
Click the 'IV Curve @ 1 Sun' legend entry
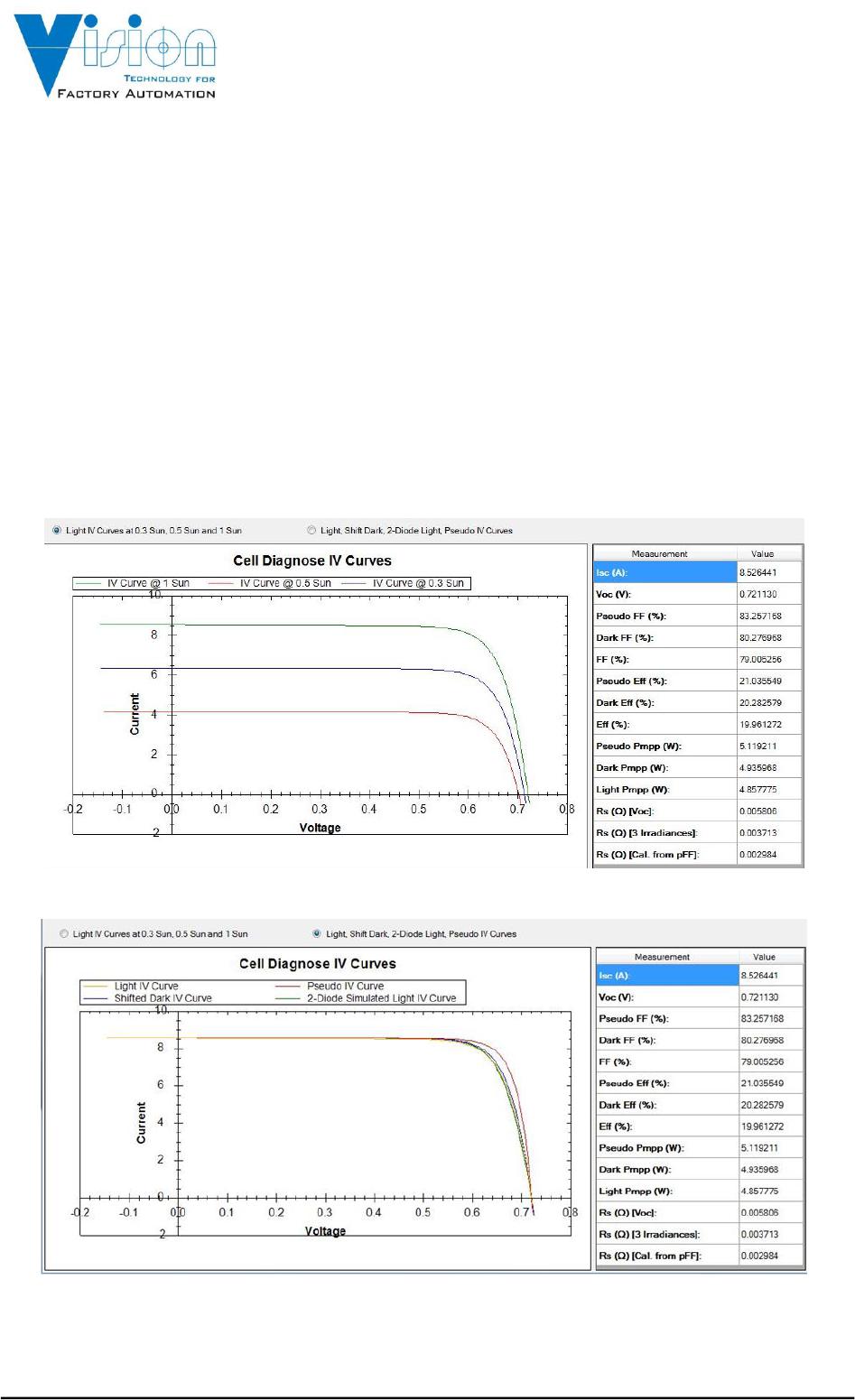(x=148, y=583)
